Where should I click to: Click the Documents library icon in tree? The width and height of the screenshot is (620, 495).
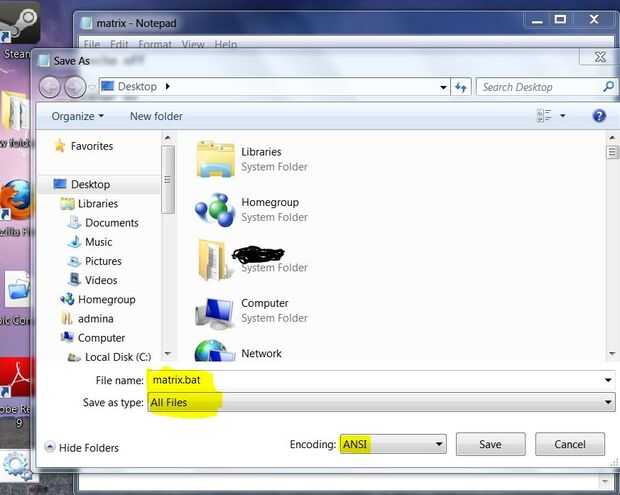pyautogui.click(x=74, y=222)
